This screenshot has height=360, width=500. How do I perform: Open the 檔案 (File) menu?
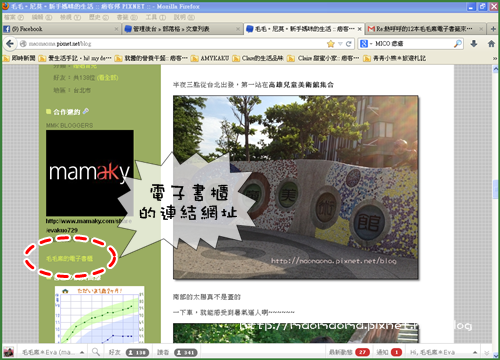pos(14,17)
